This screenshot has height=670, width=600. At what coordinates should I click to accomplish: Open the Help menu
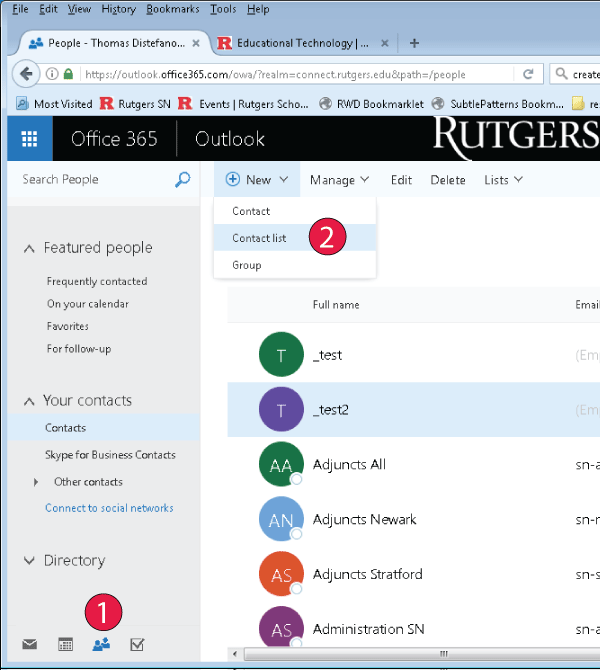coord(258,9)
